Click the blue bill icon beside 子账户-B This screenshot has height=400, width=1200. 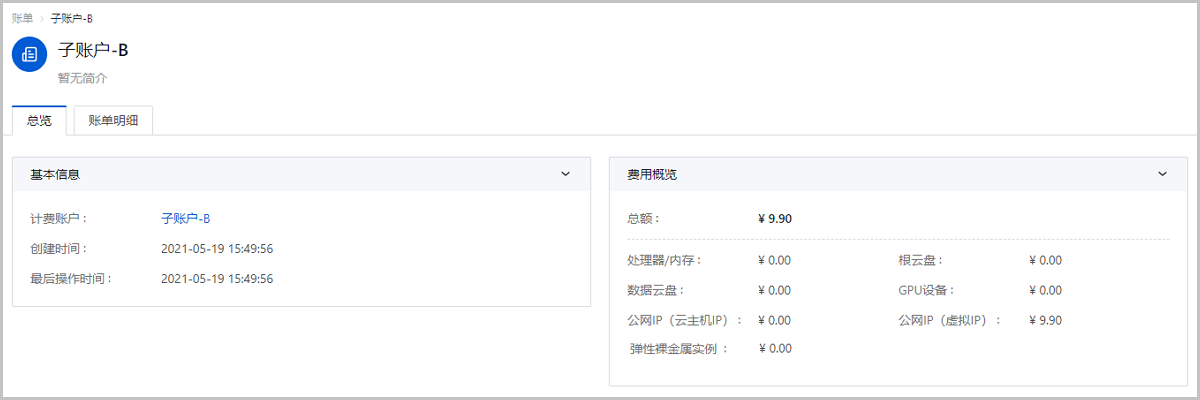[x=30, y=54]
